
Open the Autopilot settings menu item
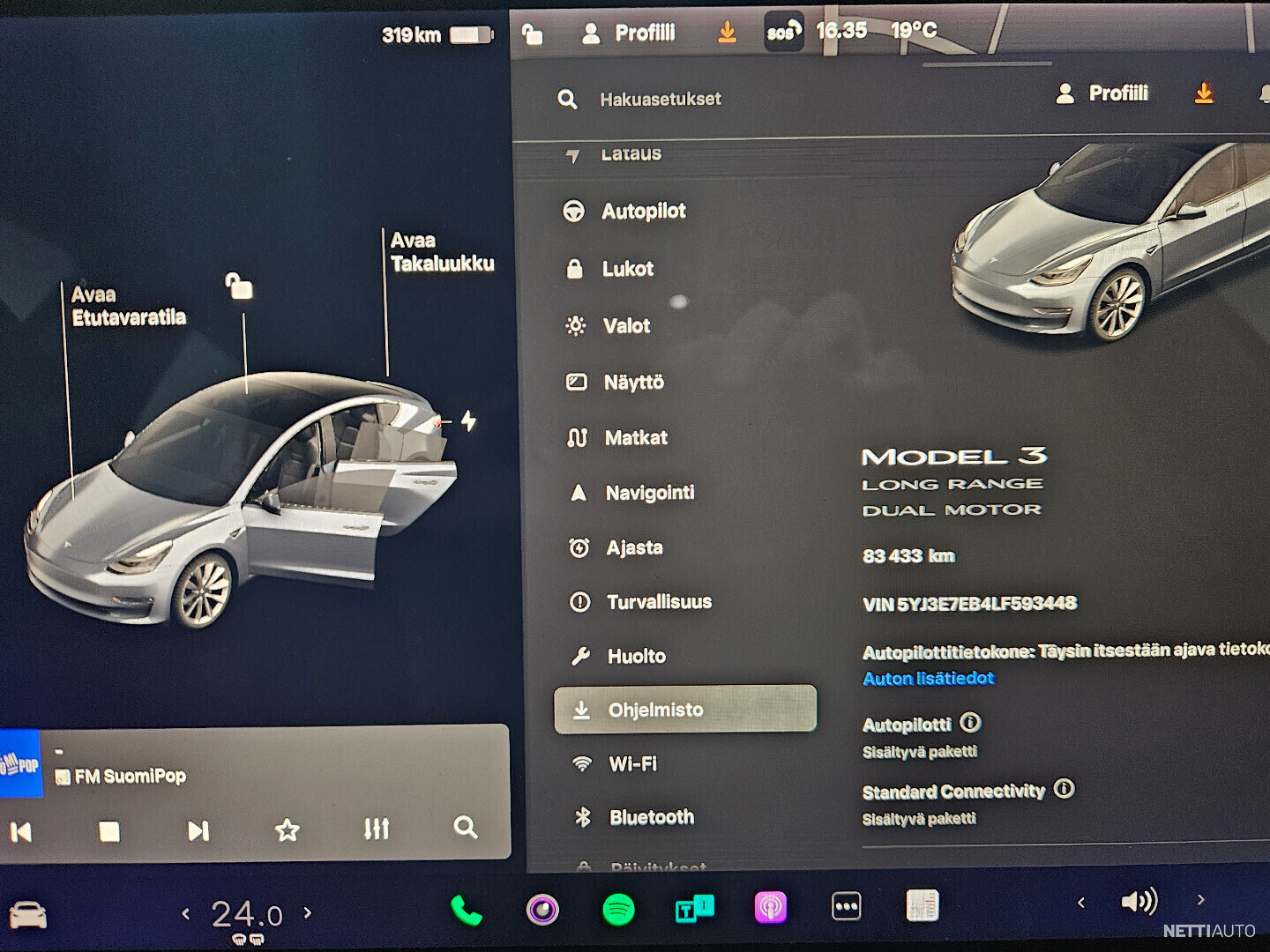point(643,212)
